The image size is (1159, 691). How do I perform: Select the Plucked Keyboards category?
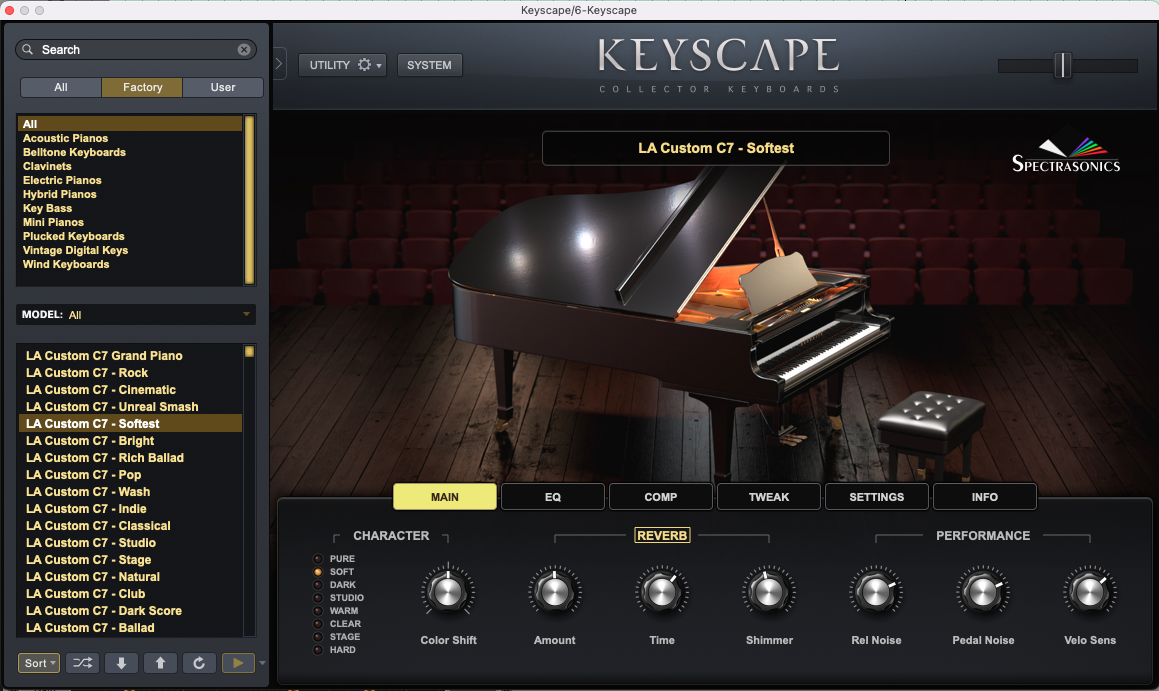73,236
